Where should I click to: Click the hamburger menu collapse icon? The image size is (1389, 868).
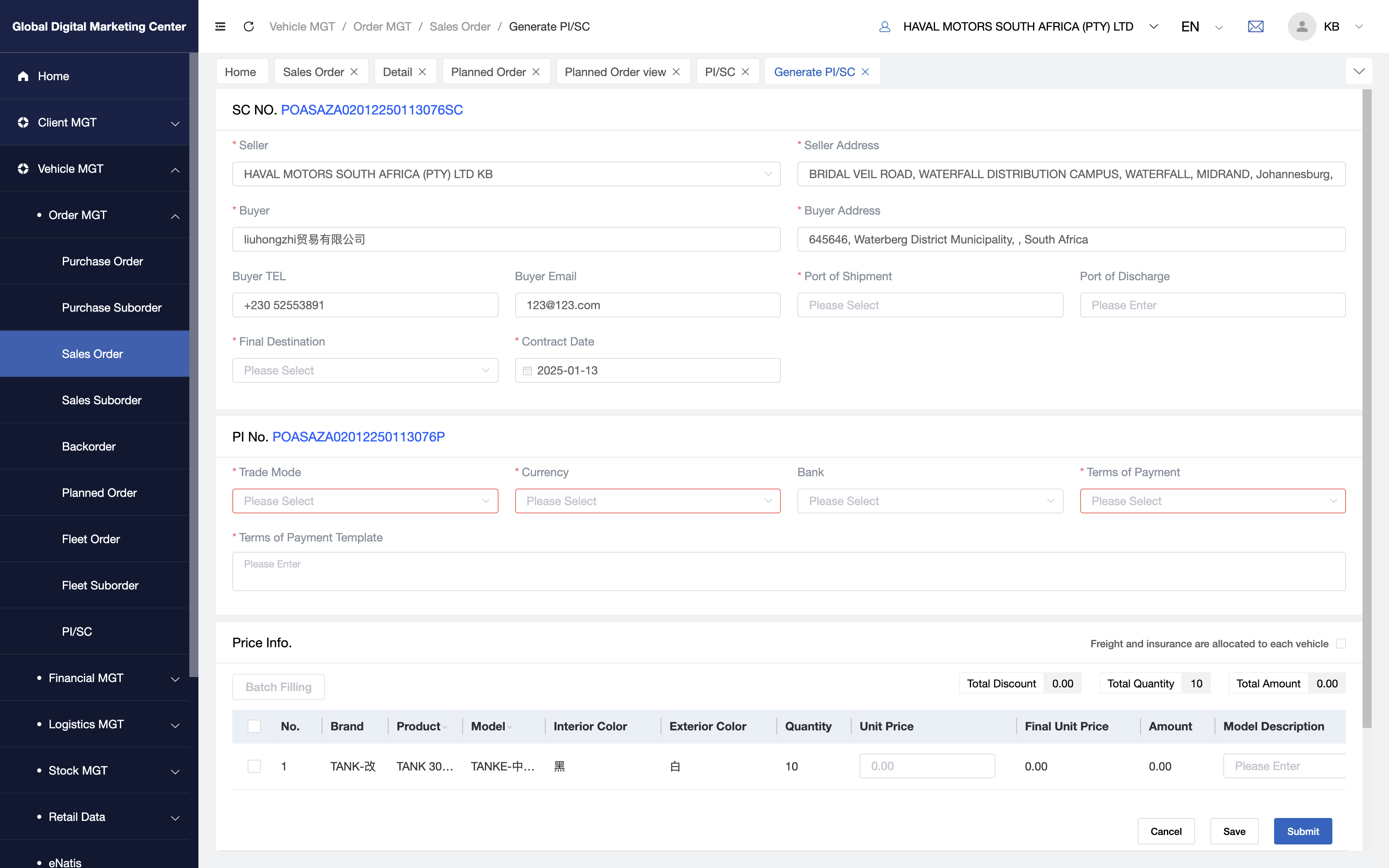220,26
